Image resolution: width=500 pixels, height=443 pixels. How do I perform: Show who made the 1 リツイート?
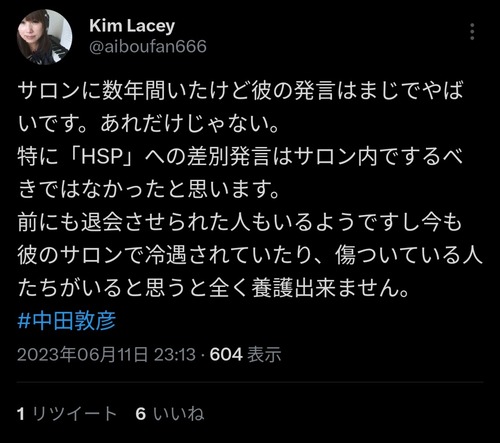click(x=67, y=414)
